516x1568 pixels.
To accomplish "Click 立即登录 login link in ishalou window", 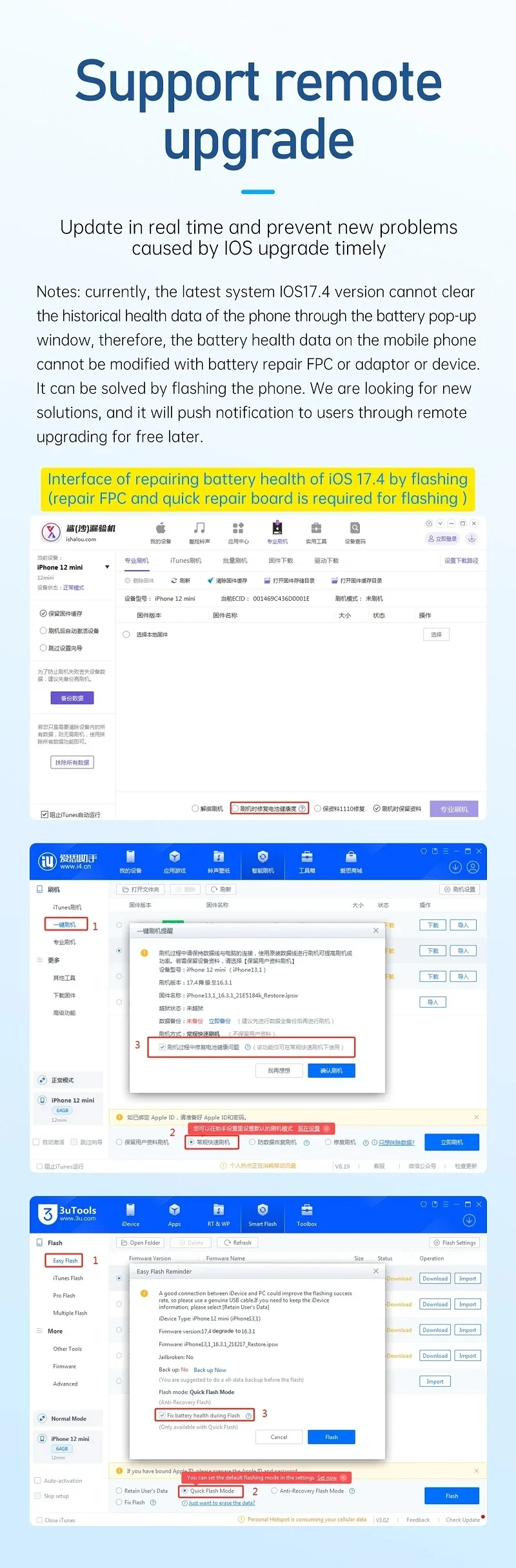I will 442,538.
